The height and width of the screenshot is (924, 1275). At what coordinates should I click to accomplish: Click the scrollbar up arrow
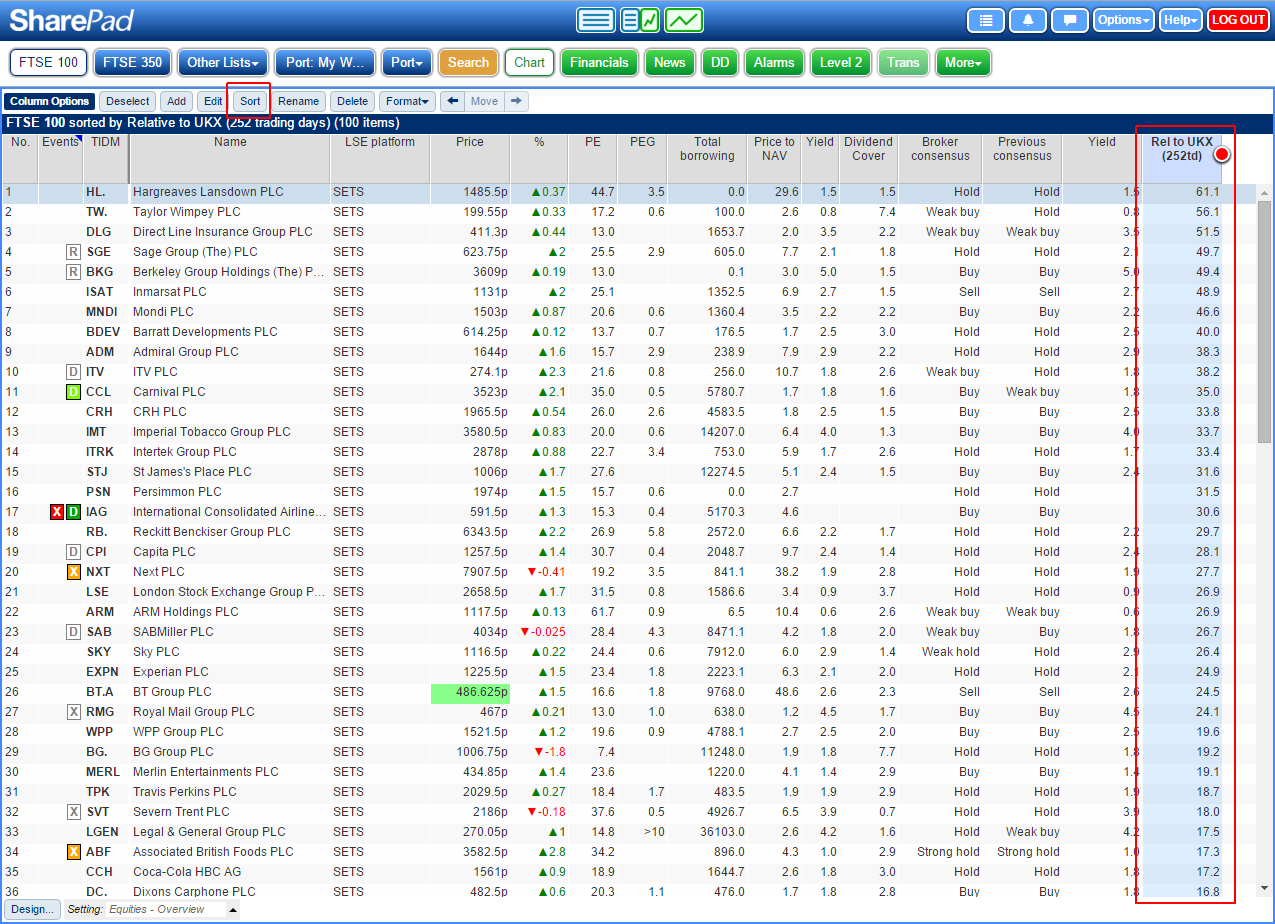1264,192
